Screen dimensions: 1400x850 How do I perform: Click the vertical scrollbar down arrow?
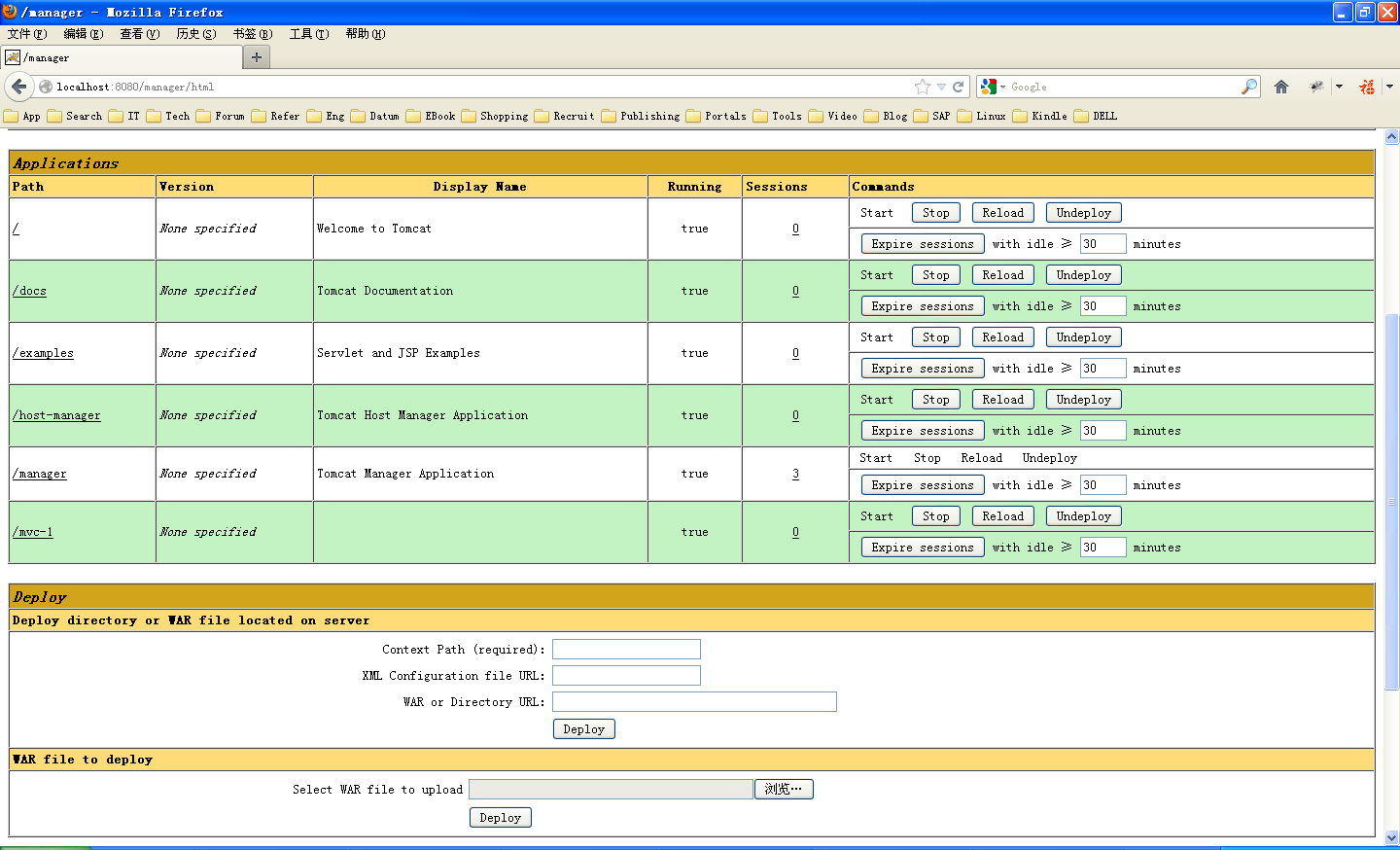point(1391,836)
